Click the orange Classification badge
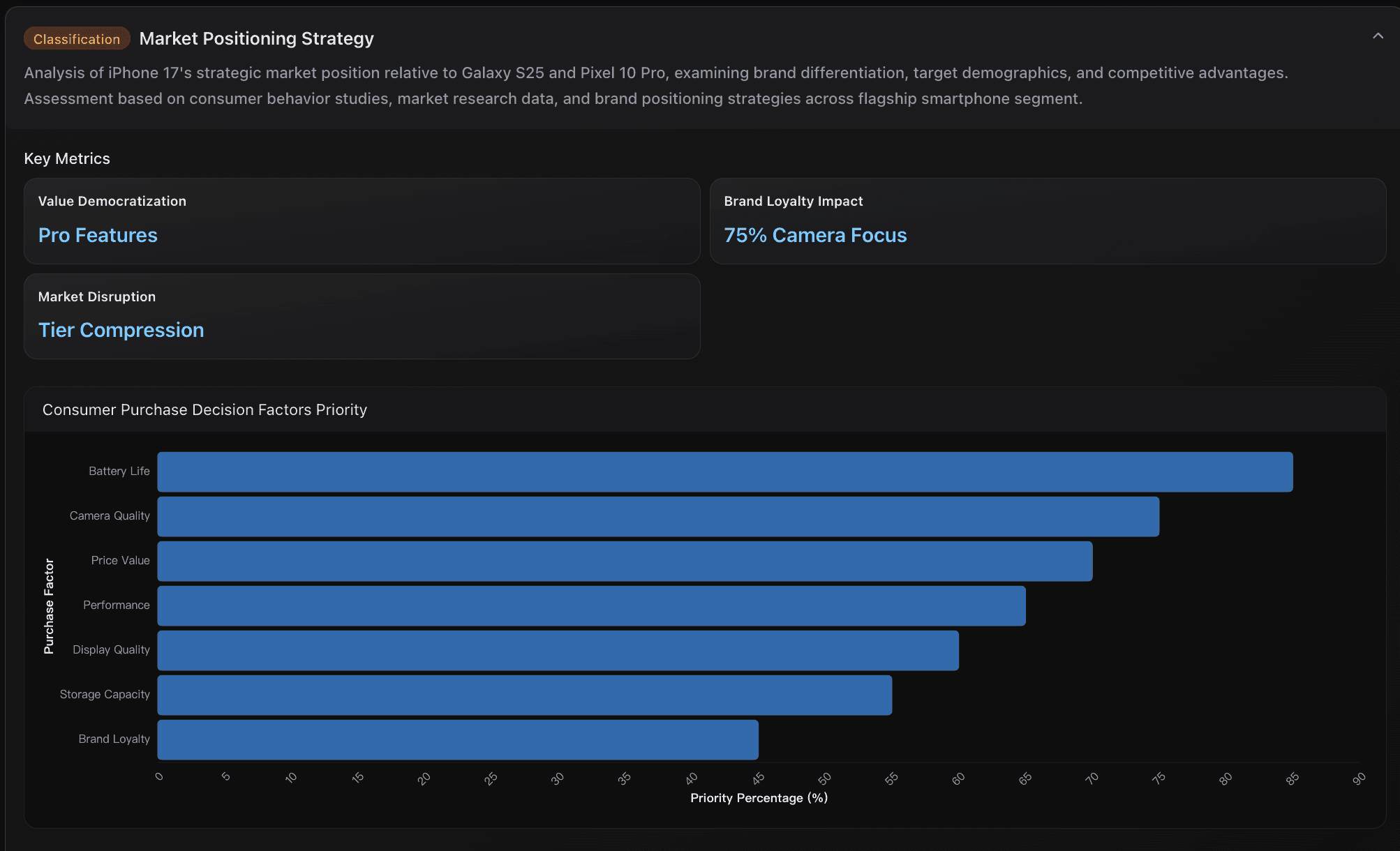The height and width of the screenshot is (851, 1400). pyautogui.click(x=77, y=39)
